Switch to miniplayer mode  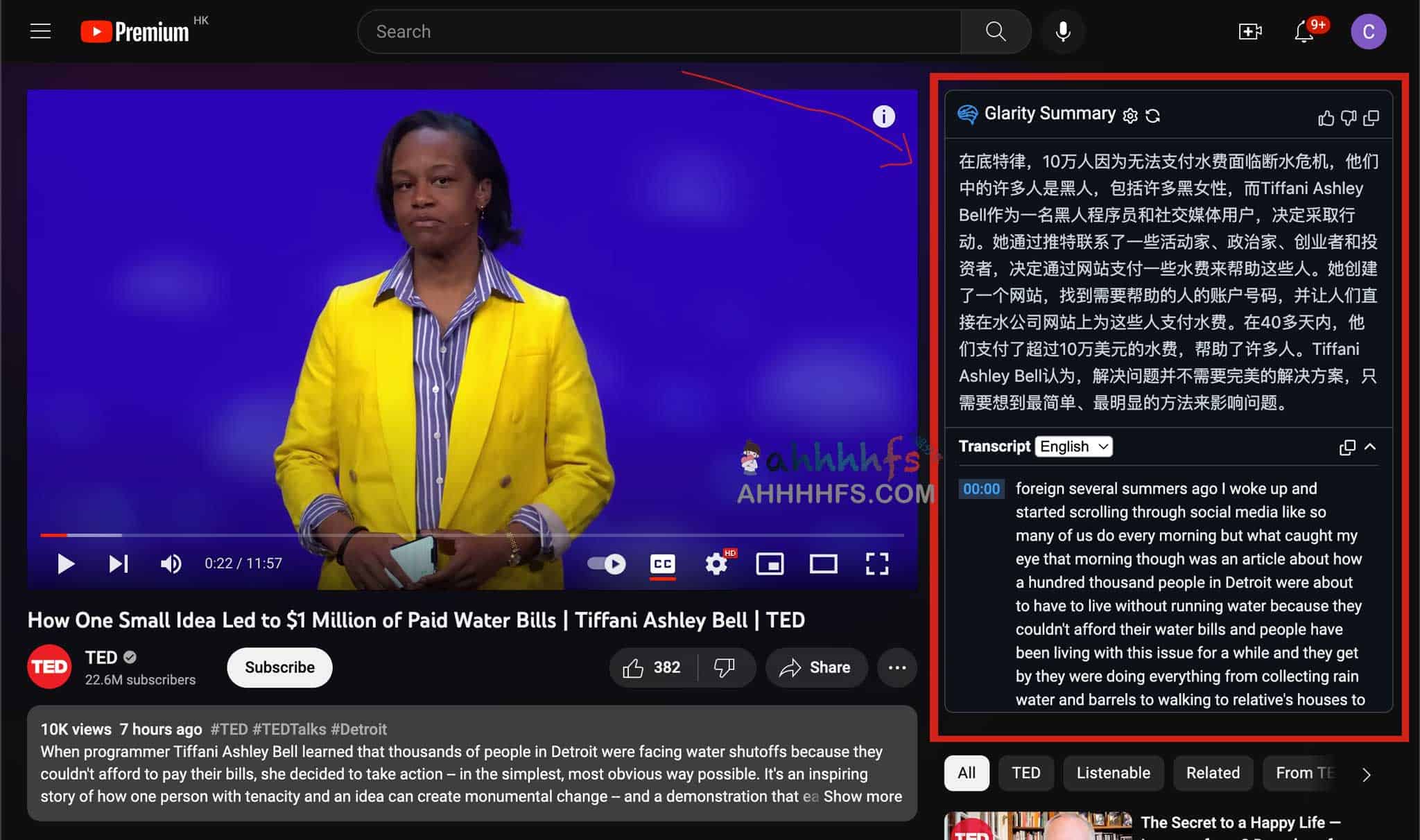click(770, 563)
